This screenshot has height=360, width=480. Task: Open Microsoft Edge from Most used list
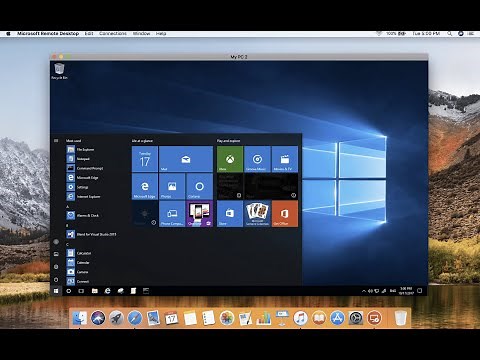[x=82, y=178]
